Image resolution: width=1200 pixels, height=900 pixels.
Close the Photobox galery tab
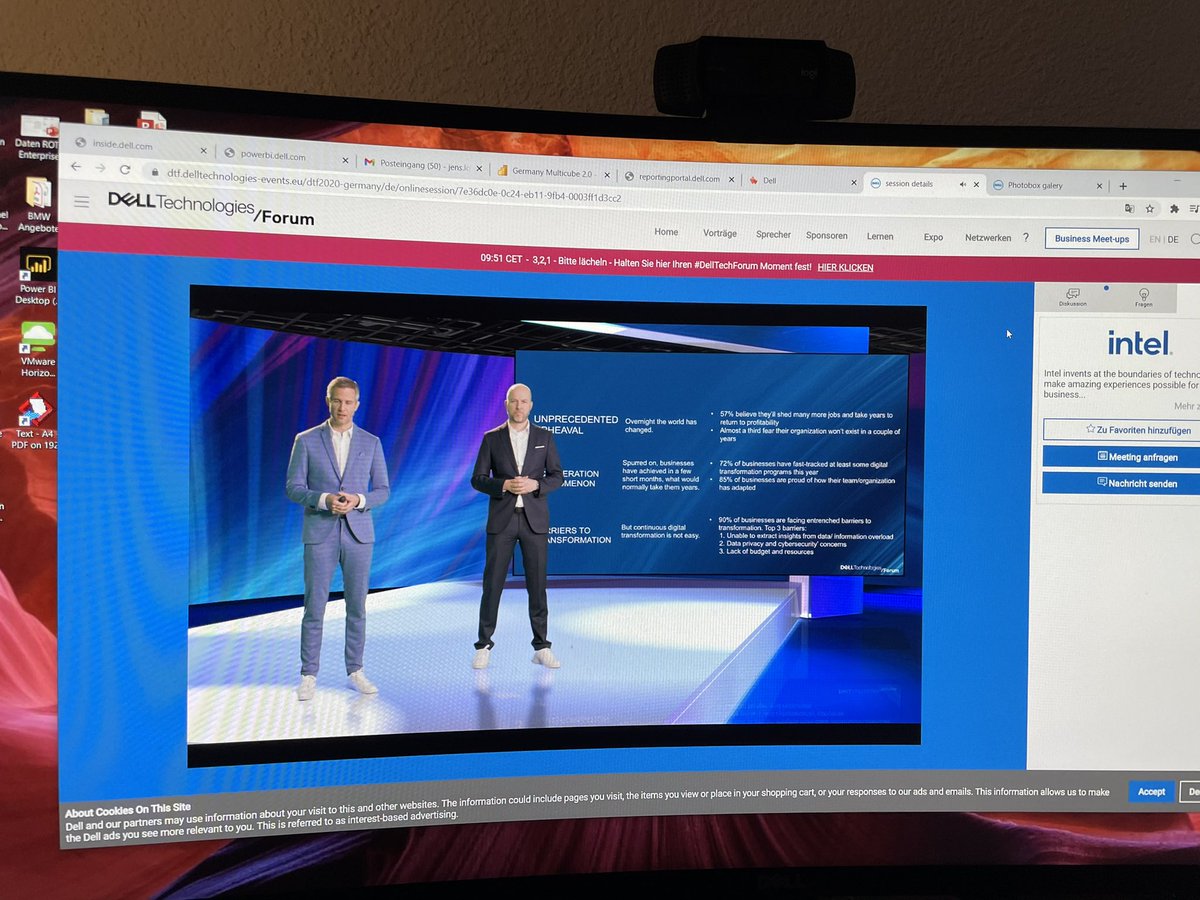[x=1100, y=186]
